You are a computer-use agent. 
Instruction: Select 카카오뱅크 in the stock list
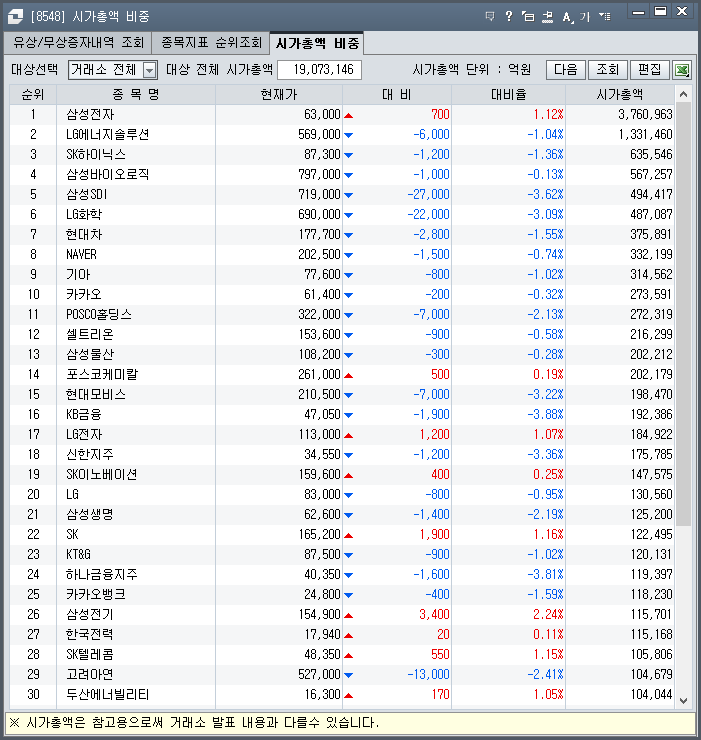(96, 595)
